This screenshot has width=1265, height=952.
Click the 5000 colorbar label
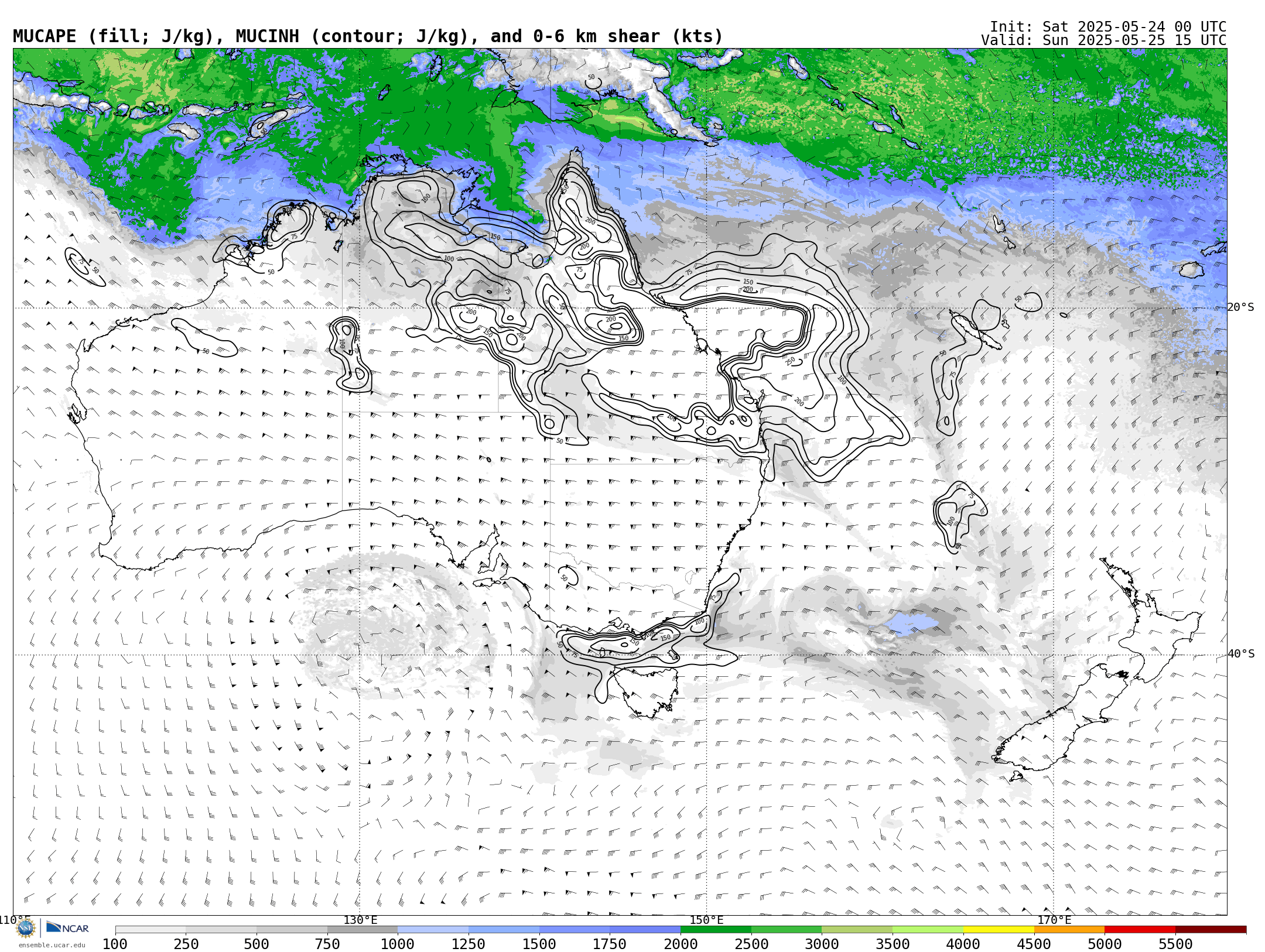(x=1105, y=944)
